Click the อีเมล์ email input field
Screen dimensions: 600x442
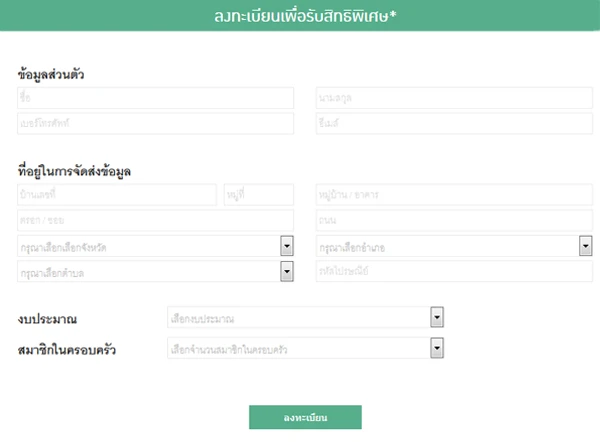pyautogui.click(x=454, y=123)
